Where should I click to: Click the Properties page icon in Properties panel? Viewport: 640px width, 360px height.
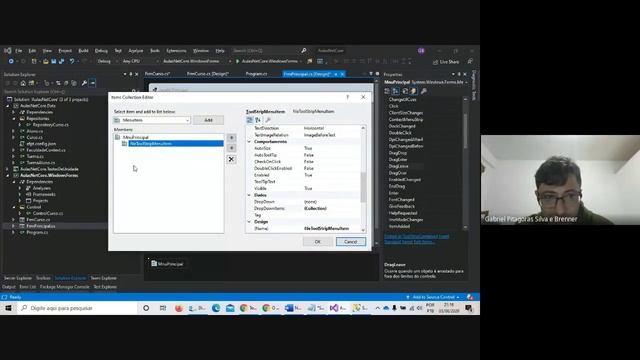click(x=405, y=91)
